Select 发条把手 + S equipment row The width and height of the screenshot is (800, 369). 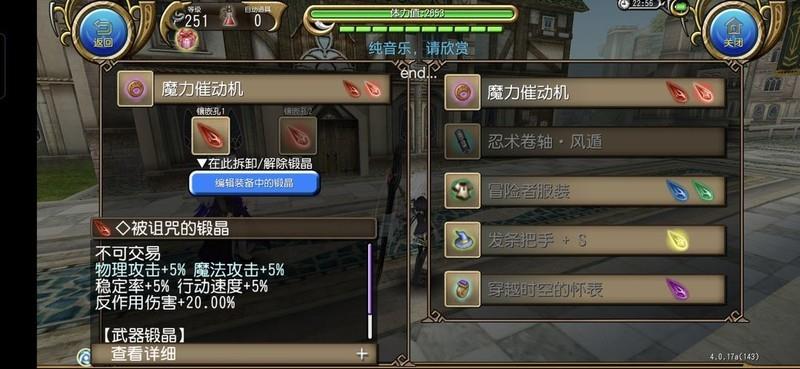[585, 240]
